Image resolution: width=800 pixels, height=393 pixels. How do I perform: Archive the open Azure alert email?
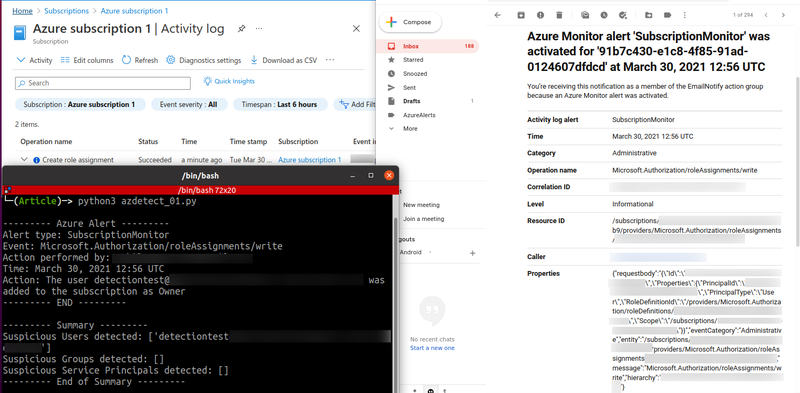coord(521,15)
